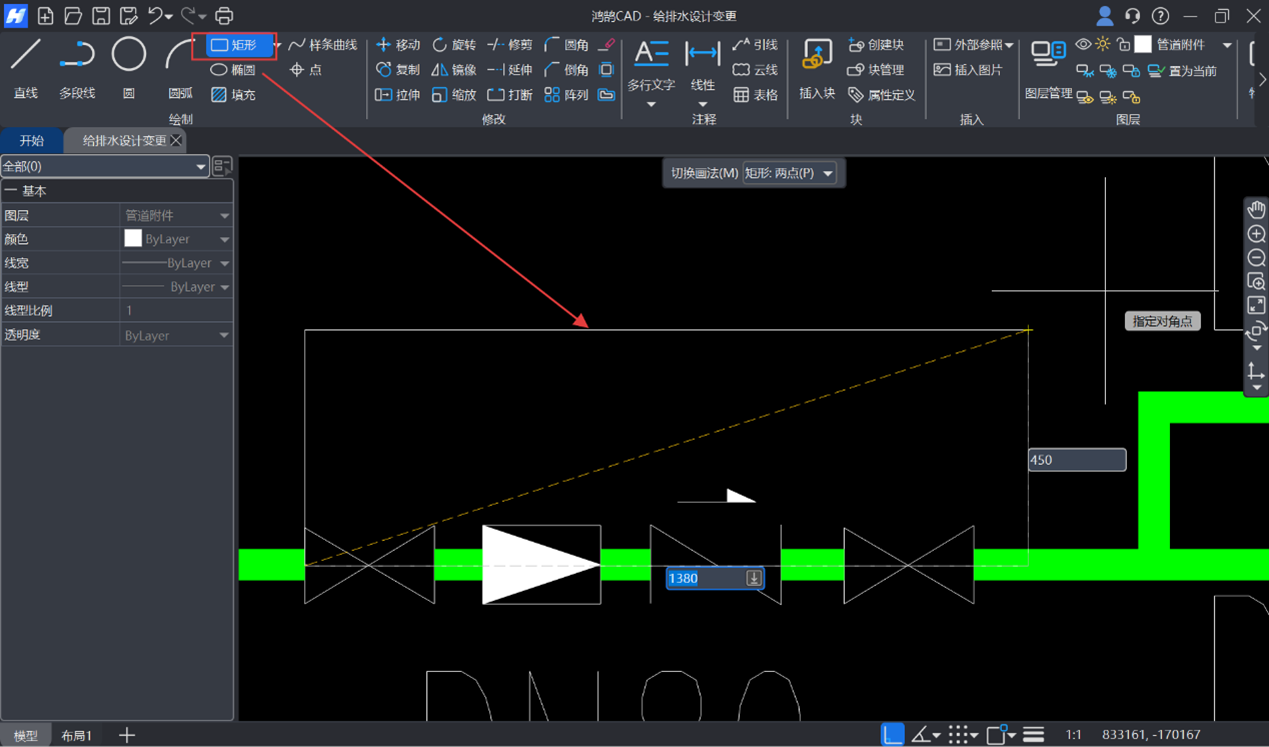This screenshot has width=1269, height=747.
Task: Toggle the layer lock padlock icon
Action: (1123, 45)
